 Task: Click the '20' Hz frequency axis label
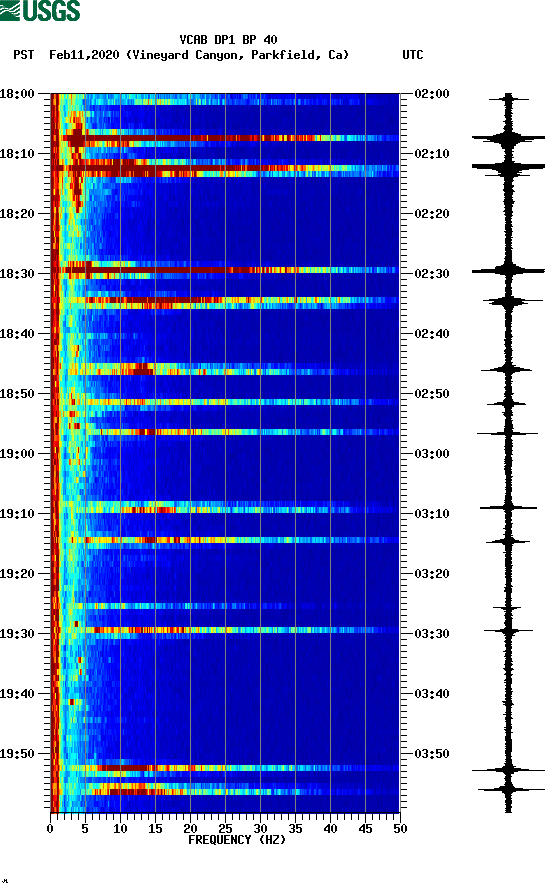point(190,829)
